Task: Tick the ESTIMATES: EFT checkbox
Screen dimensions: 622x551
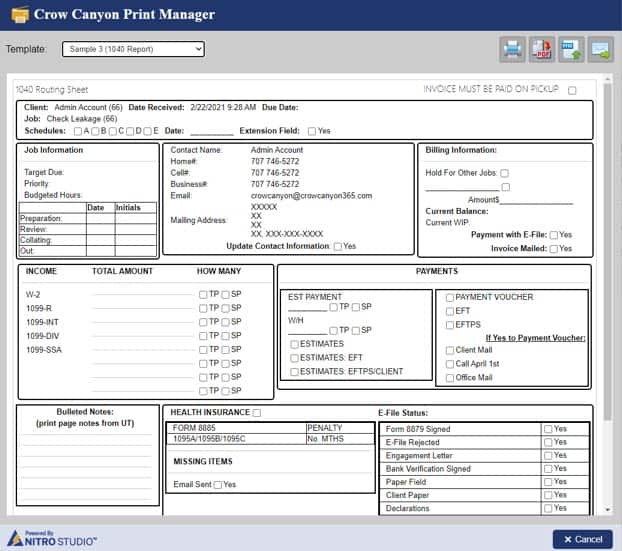Action: 294,358
